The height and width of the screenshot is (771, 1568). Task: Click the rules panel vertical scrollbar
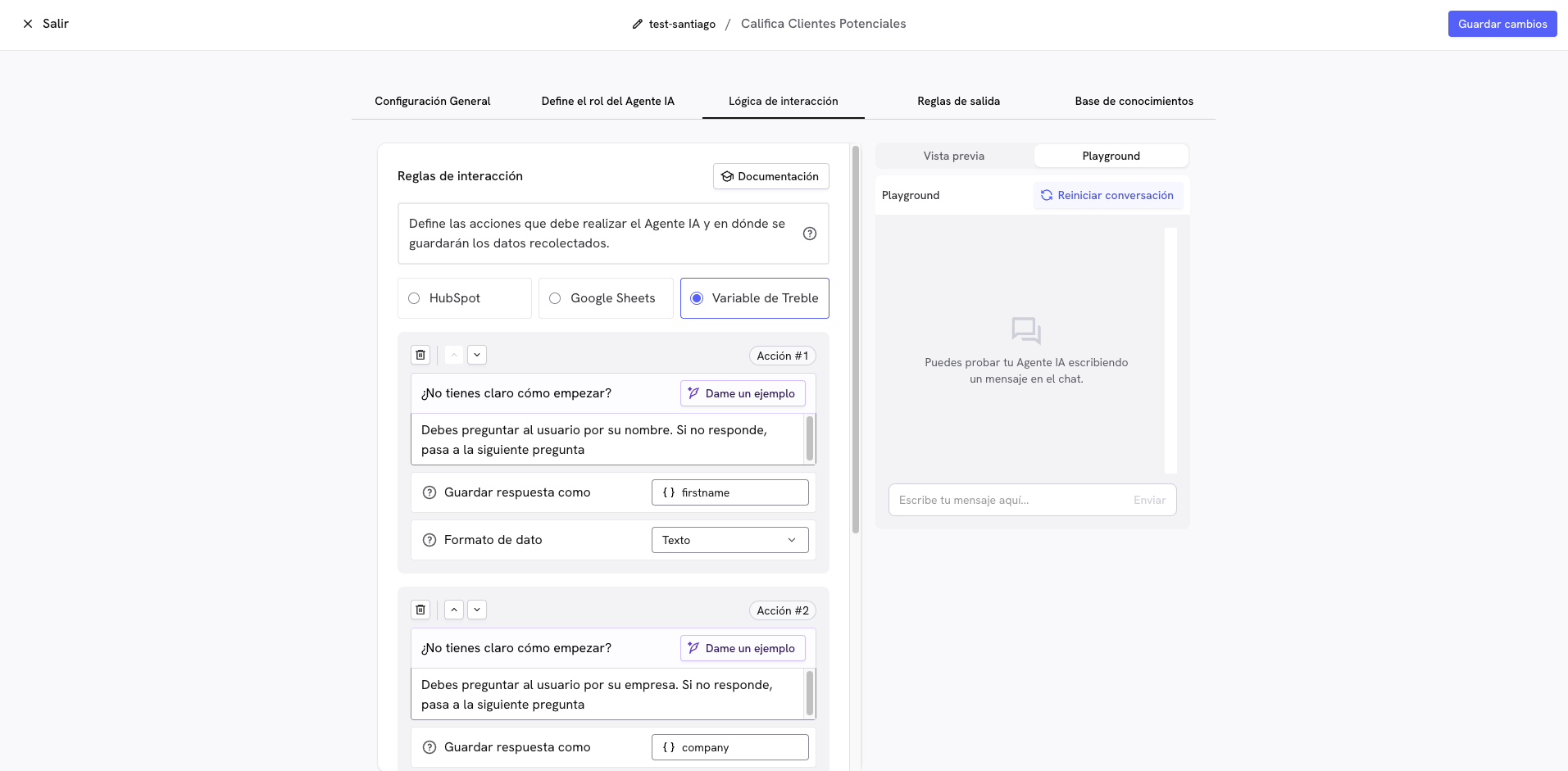click(856, 340)
